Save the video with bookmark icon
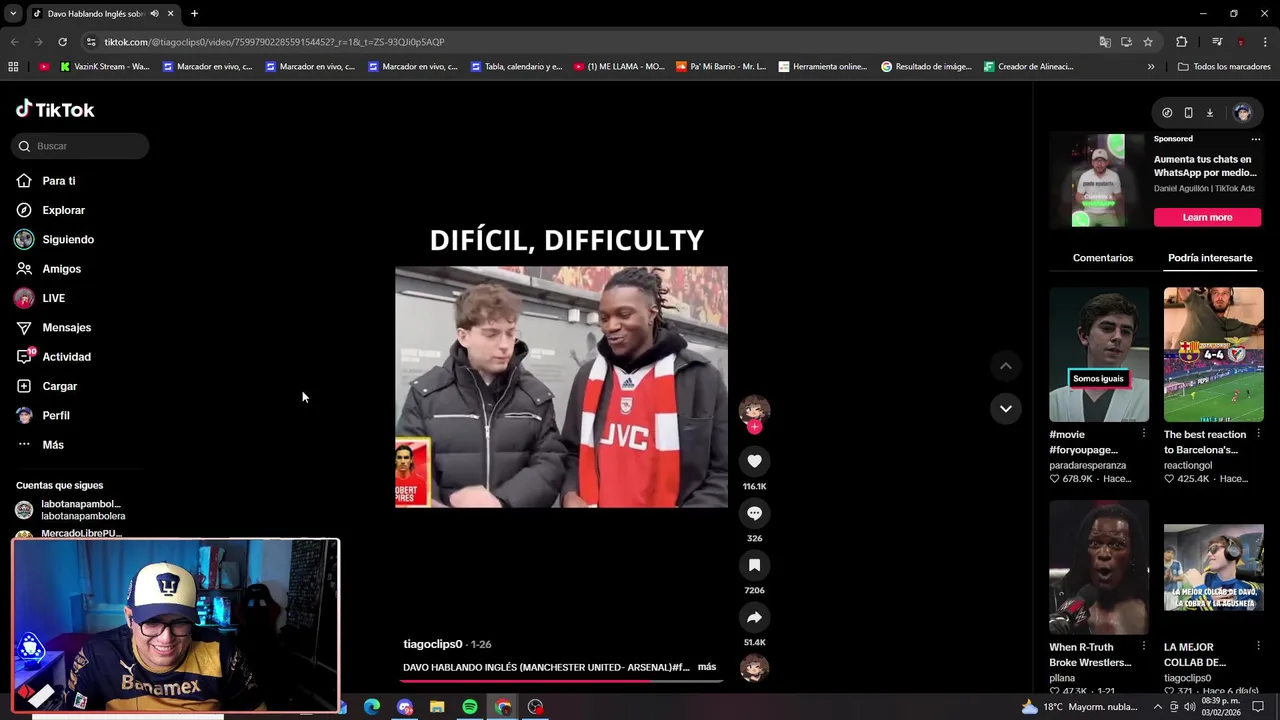 coord(754,565)
